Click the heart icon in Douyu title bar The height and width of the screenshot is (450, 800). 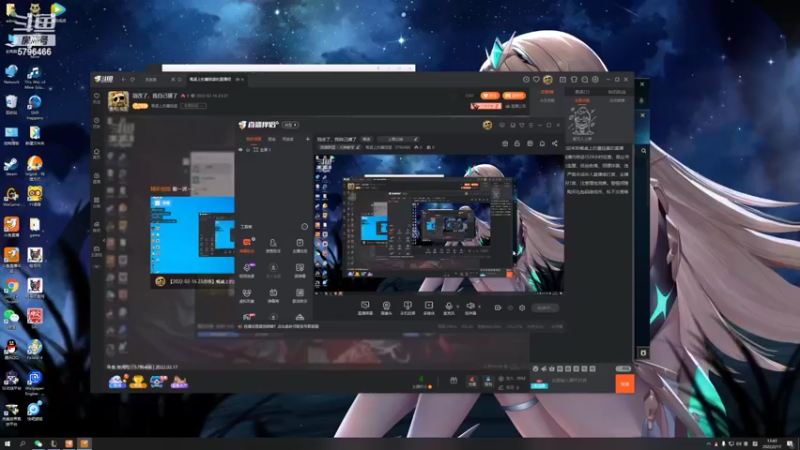(536, 80)
